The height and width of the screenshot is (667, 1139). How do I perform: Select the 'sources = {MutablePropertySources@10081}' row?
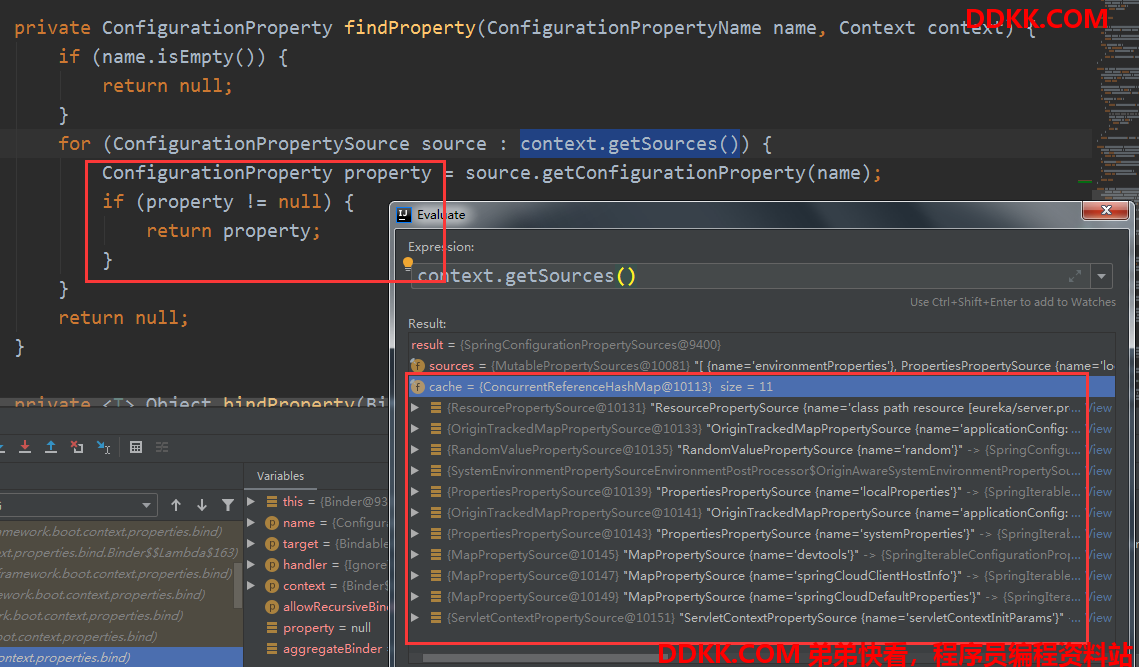[x=761, y=365]
